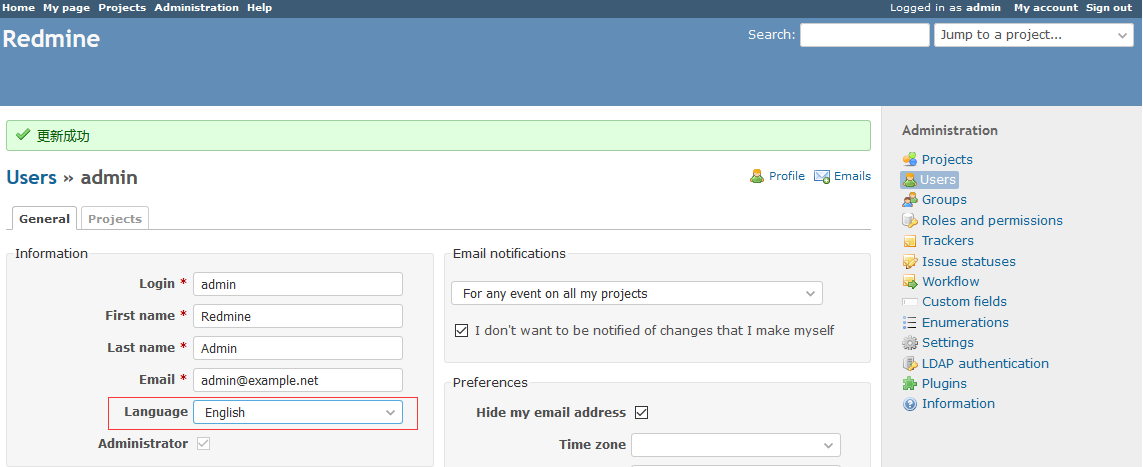Open the Jump to a project dropdown
This screenshot has height=467, width=1143.
1033,35
